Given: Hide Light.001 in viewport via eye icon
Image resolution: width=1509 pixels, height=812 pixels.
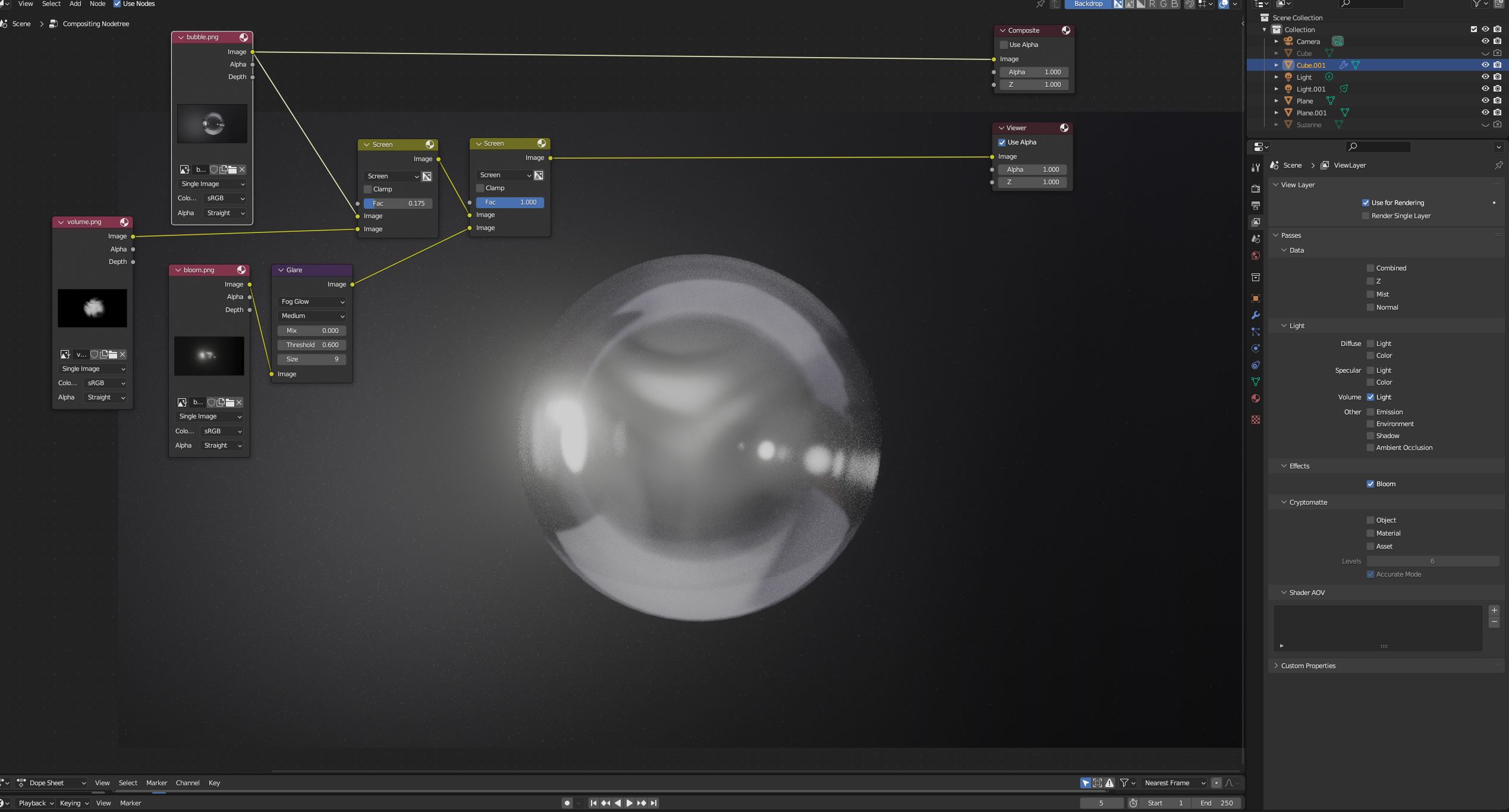Looking at the screenshot, I should (1485, 89).
